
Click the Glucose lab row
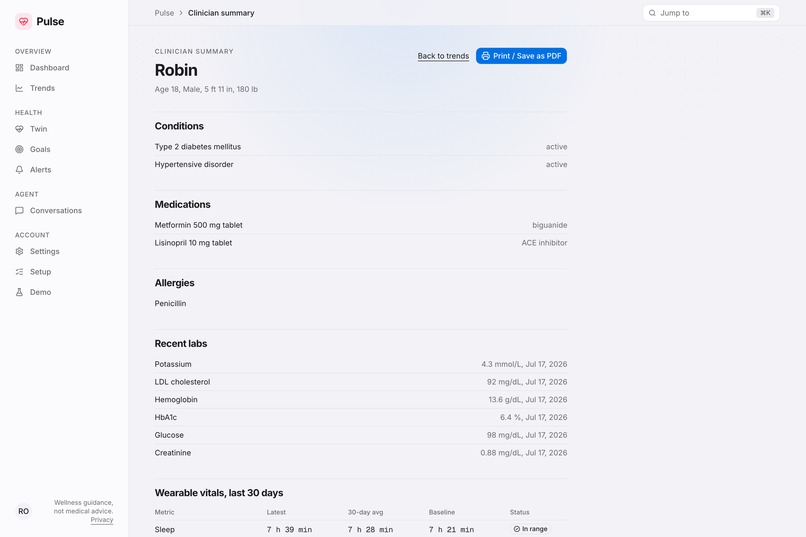pos(361,435)
